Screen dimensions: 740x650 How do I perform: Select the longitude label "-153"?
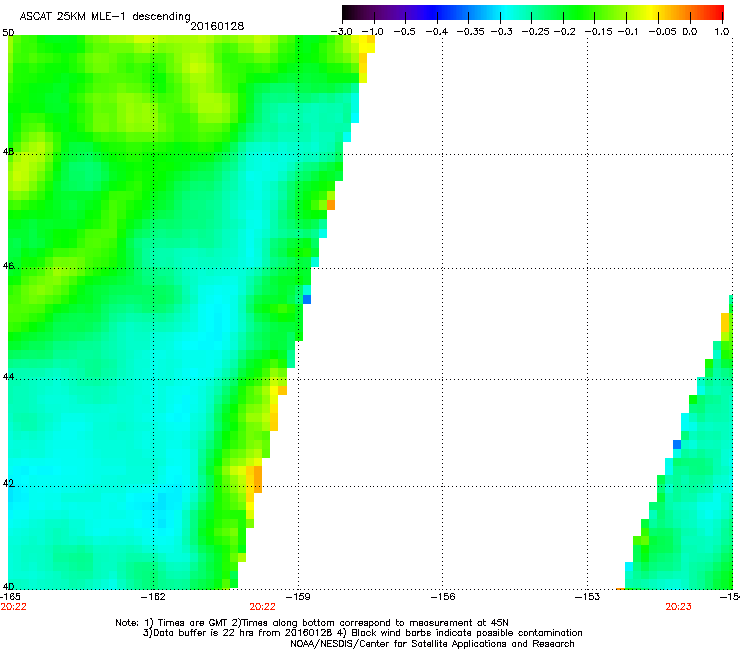(587, 597)
